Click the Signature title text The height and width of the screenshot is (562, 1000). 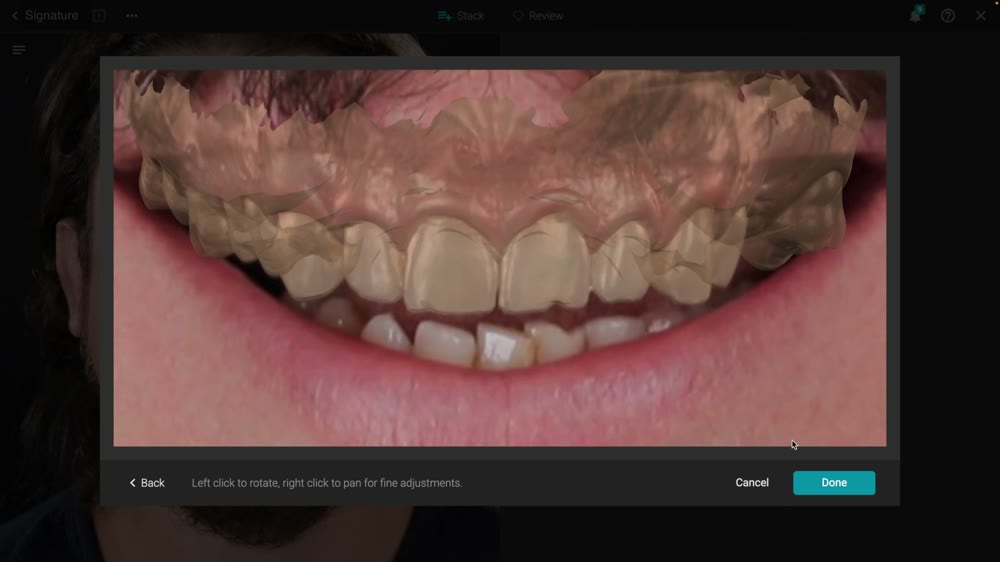click(52, 15)
